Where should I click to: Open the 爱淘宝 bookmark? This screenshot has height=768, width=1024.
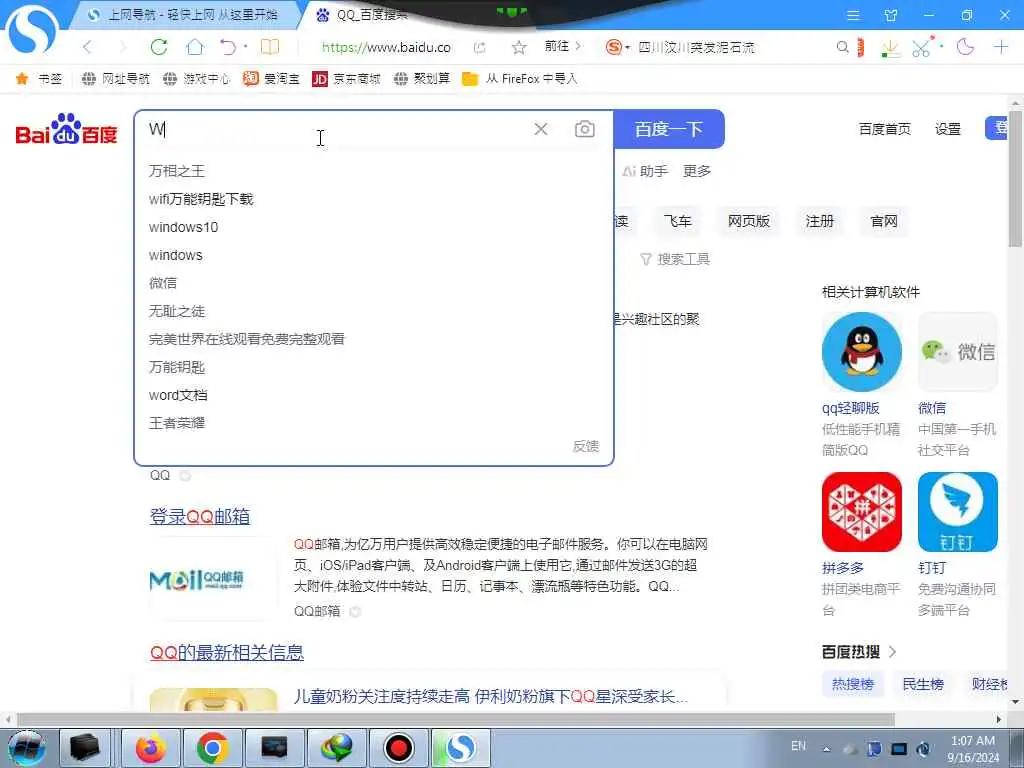271,79
